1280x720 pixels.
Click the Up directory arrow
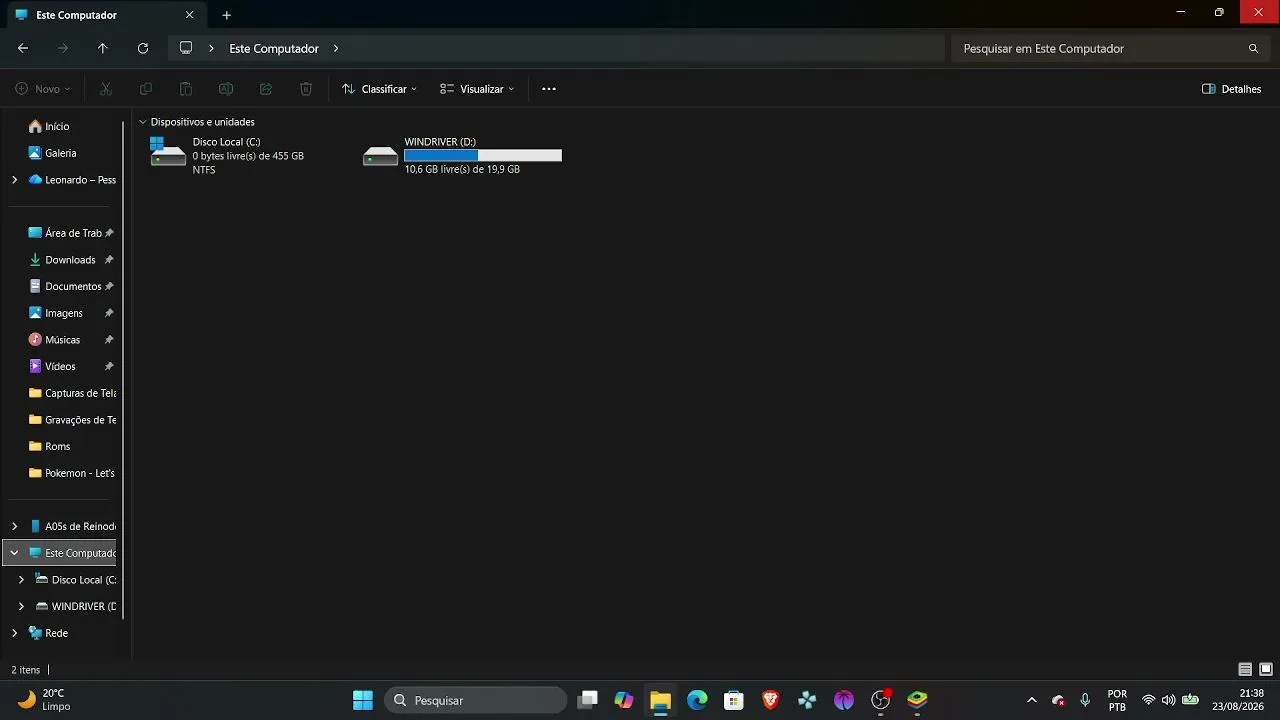pyautogui.click(x=102, y=48)
